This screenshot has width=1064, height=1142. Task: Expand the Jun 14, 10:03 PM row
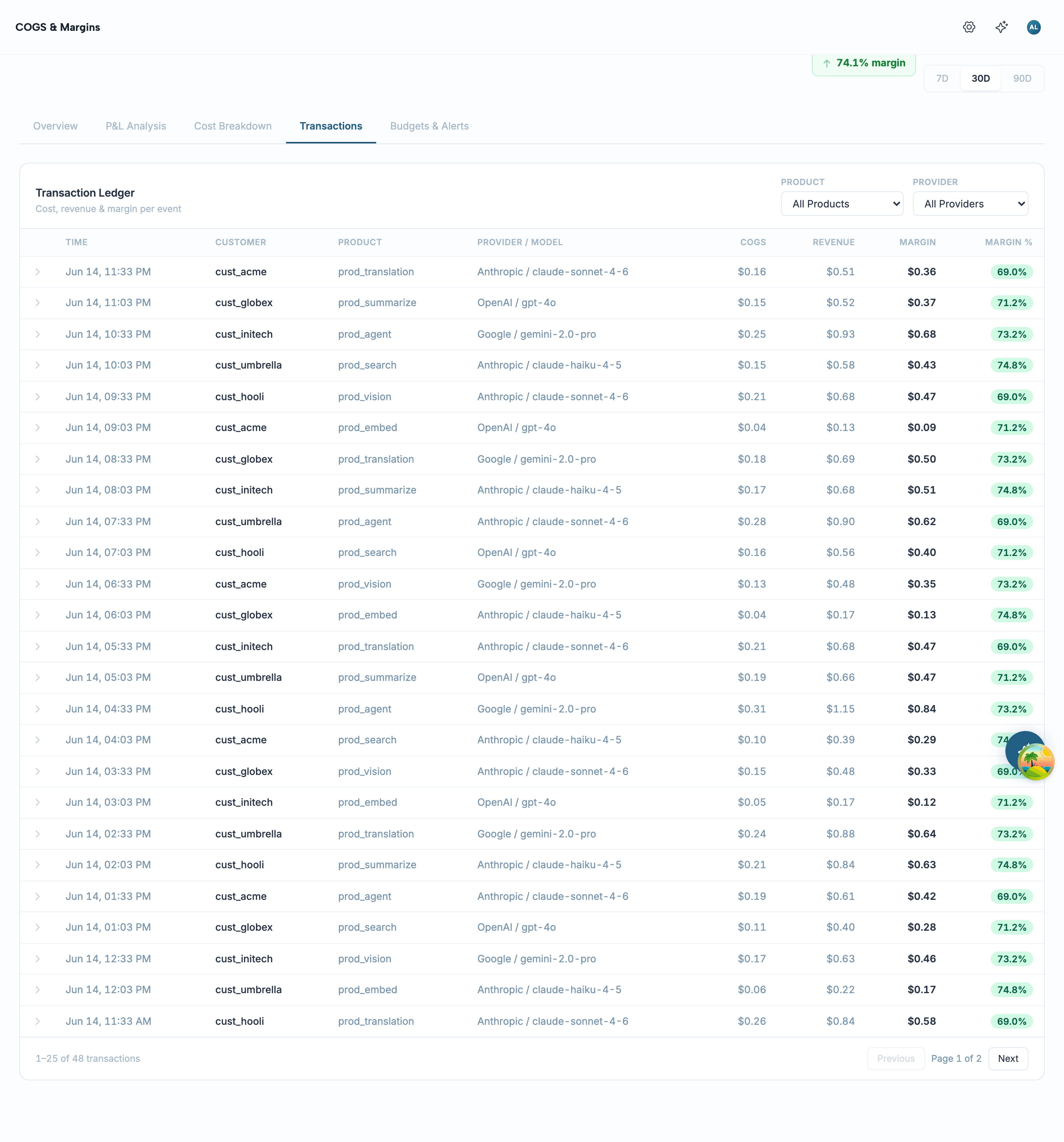click(x=38, y=366)
